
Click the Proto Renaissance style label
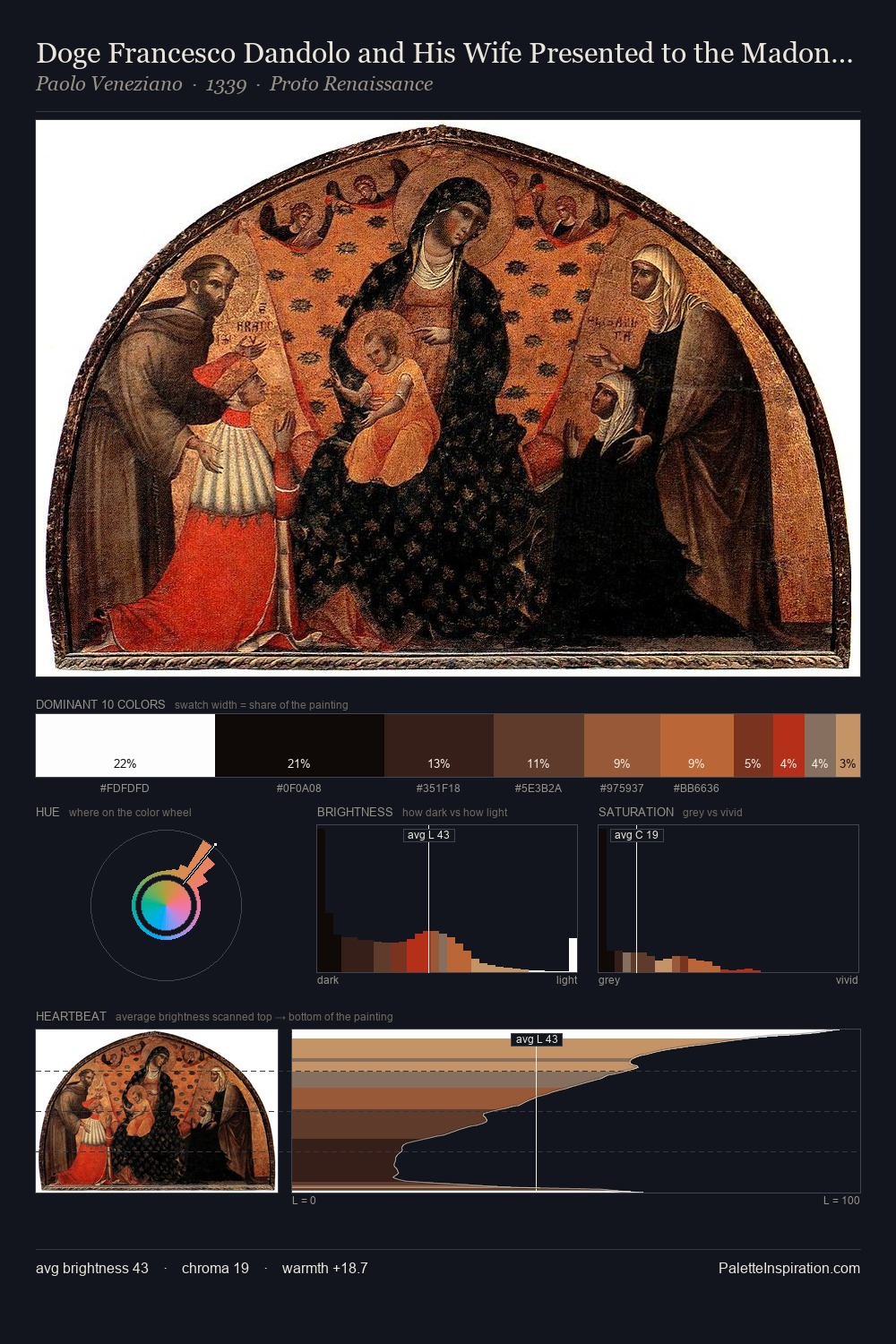click(351, 84)
